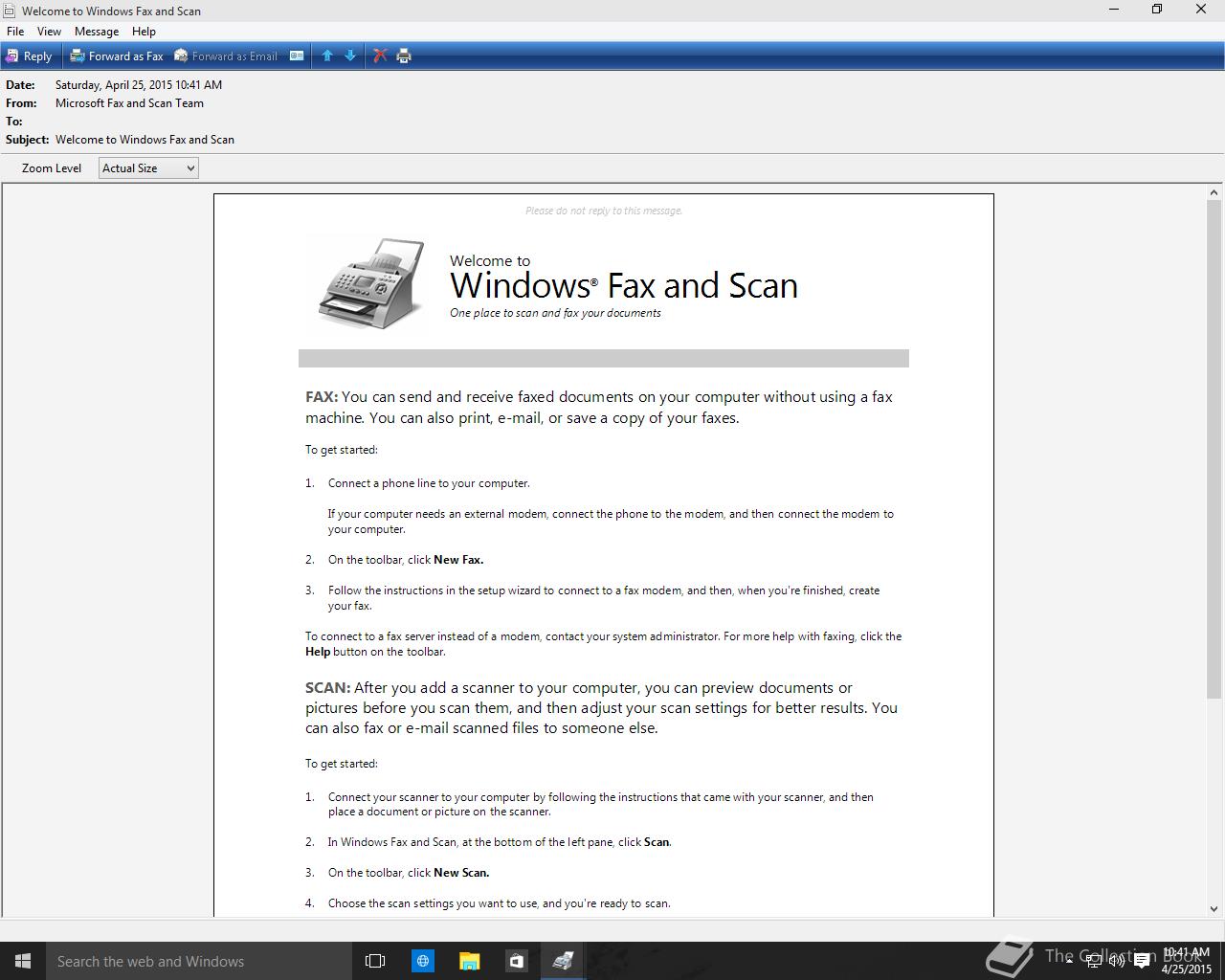Viewport: 1225px width, 980px height.
Task: Open the Store app on taskbar
Action: coord(516,961)
